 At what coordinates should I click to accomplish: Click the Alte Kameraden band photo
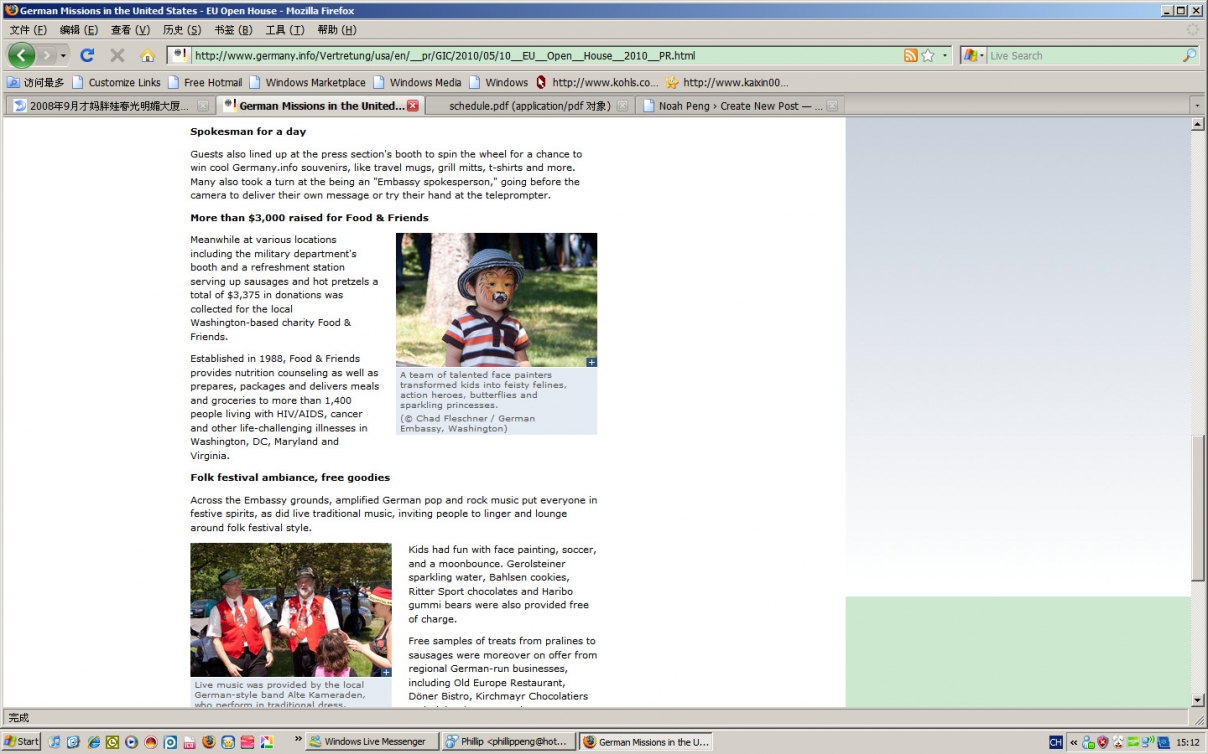pyautogui.click(x=291, y=610)
